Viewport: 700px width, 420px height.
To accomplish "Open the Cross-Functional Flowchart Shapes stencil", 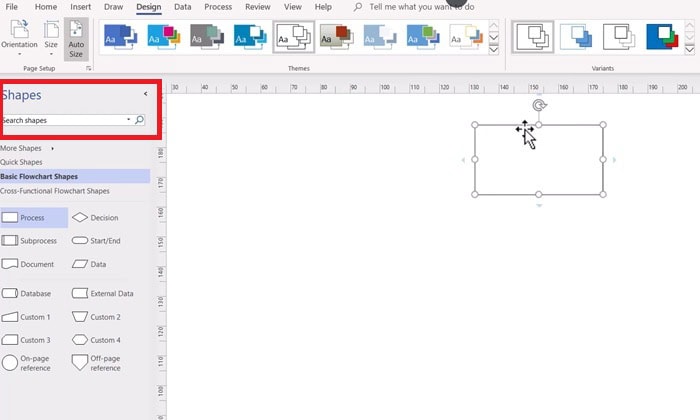I will 54,191.
